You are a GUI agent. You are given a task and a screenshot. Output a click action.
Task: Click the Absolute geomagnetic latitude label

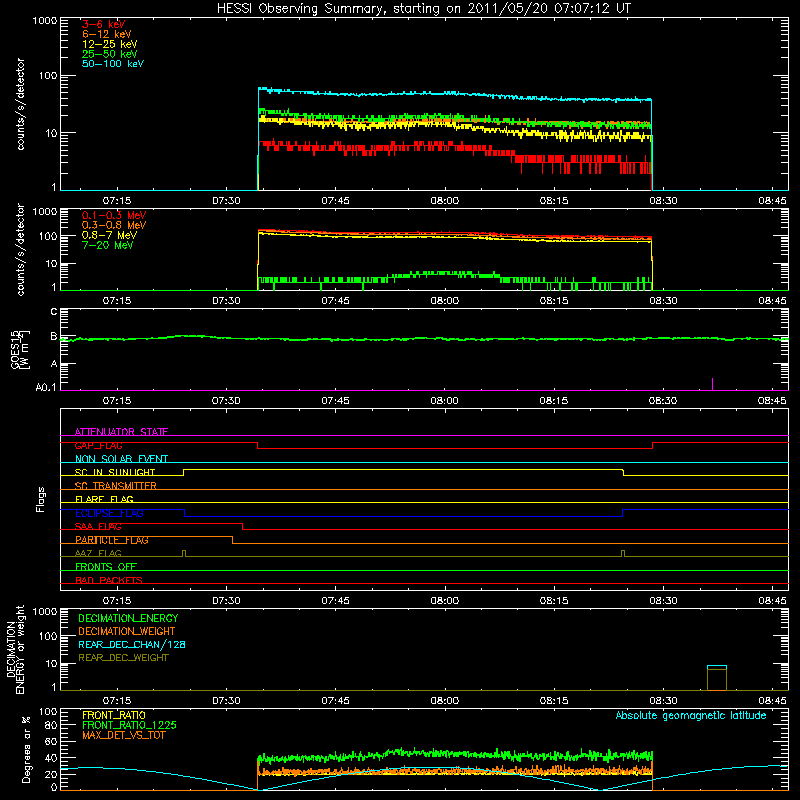point(691,715)
